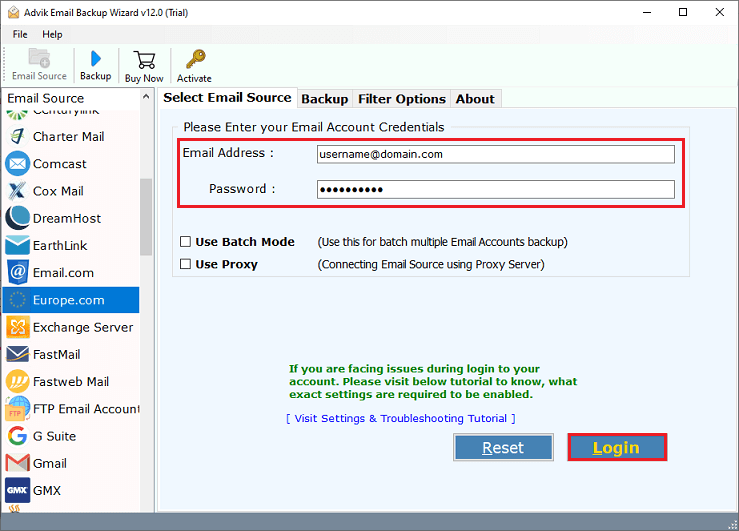Select the GMX label
The width and height of the screenshot is (739, 531).
click(x=47, y=491)
